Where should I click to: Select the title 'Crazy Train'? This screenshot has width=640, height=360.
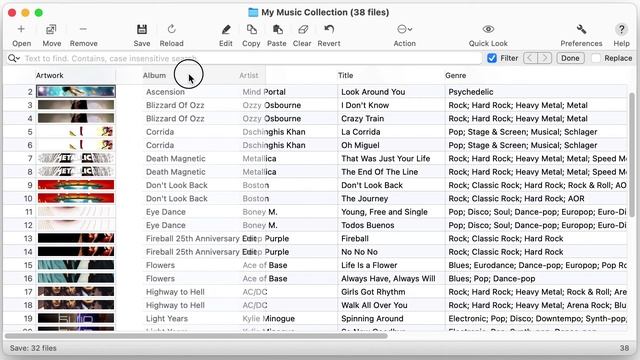tap(362, 118)
